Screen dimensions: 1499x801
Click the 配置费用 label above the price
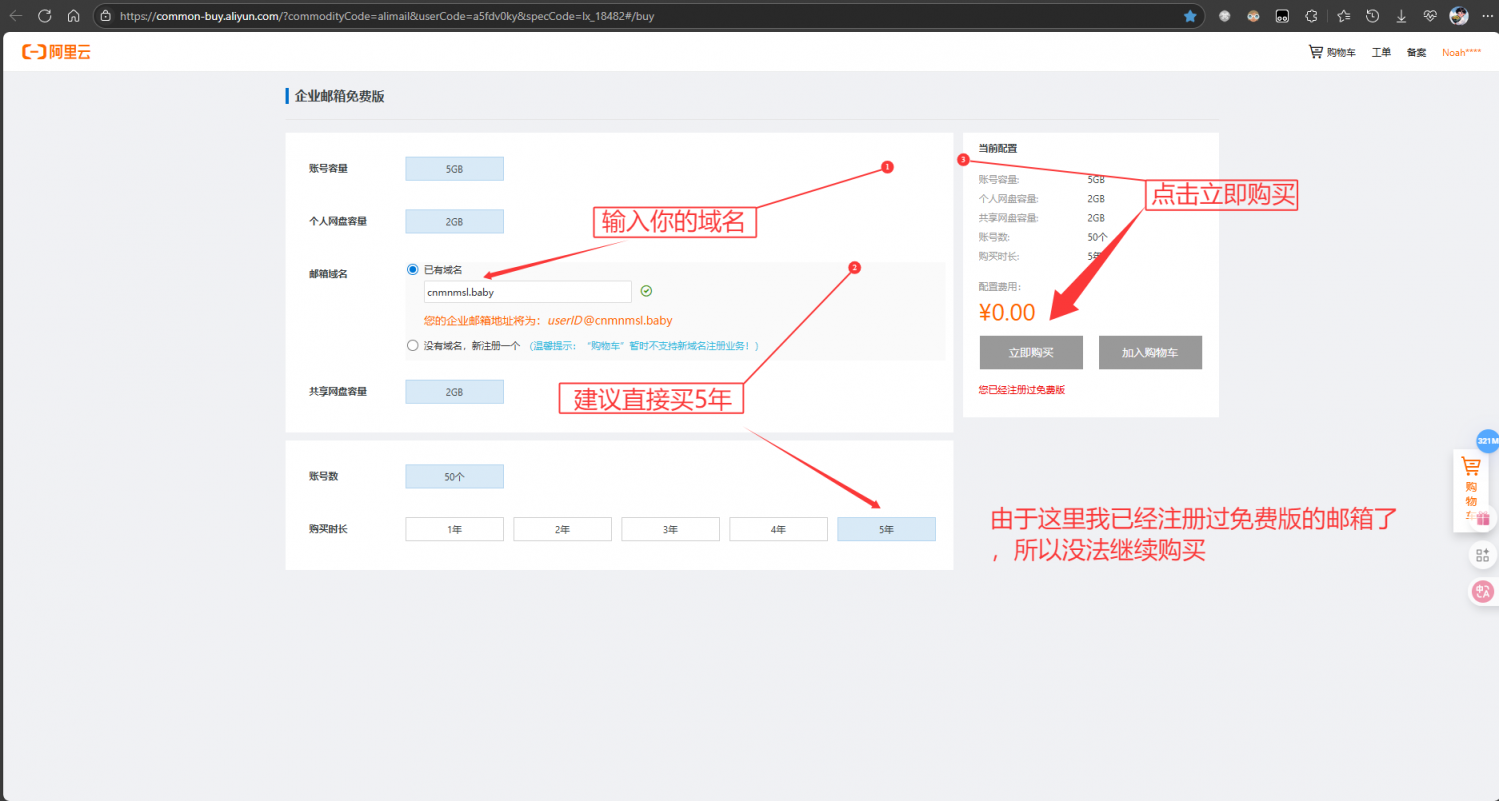pyautogui.click(x=1001, y=287)
